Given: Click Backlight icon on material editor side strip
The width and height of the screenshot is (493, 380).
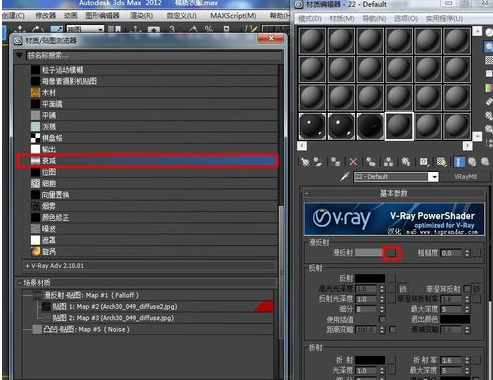Looking at the screenshot, I should [489, 47].
